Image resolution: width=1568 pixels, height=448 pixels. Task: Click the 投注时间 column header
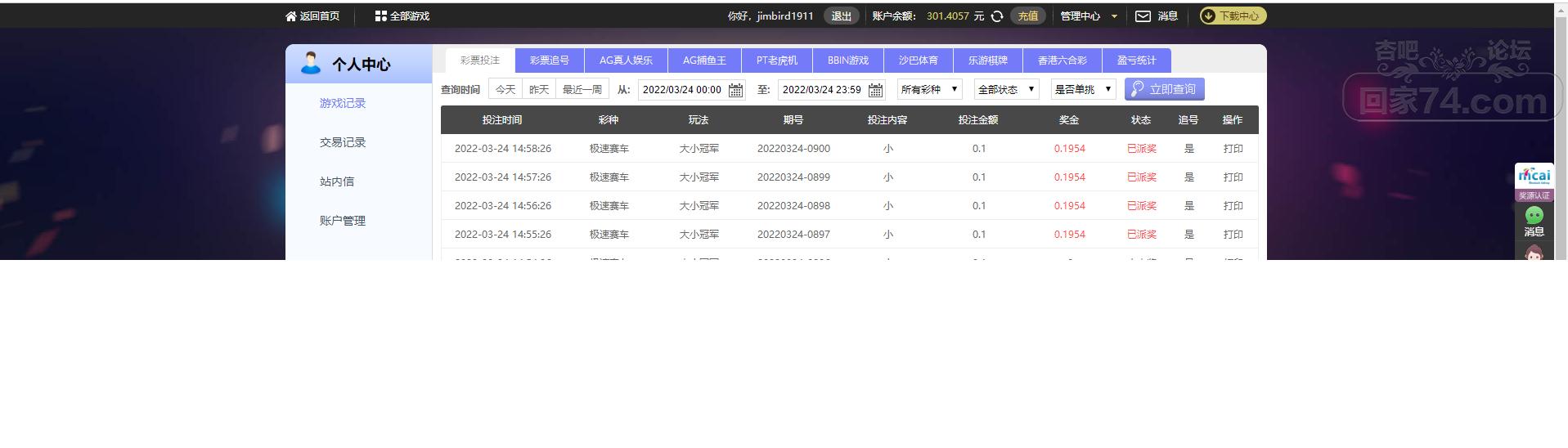click(501, 120)
